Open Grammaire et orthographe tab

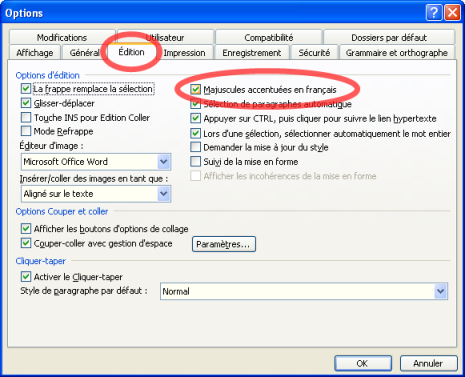coord(397,53)
